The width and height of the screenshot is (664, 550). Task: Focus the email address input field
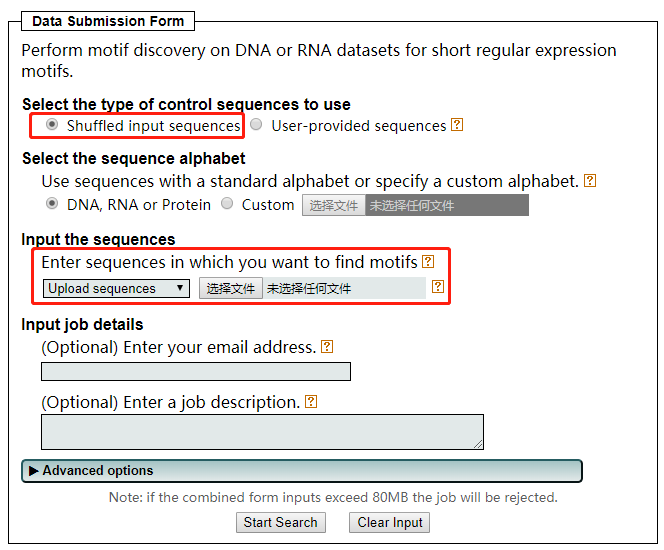point(196,372)
